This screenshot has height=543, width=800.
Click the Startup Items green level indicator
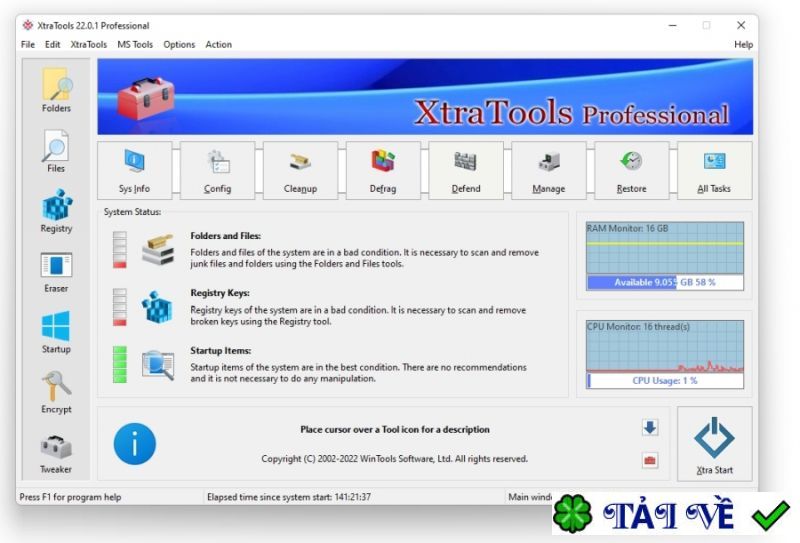(x=119, y=364)
